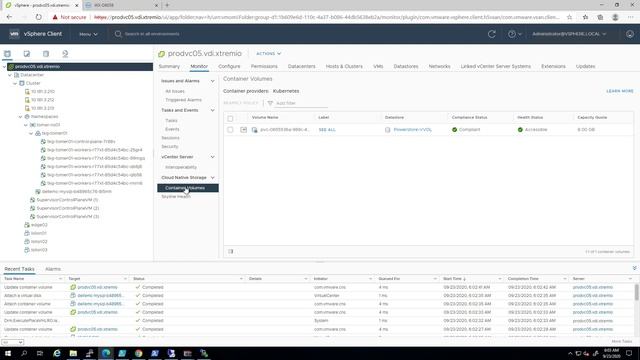The width and height of the screenshot is (640, 360).
Task: Open the Menu dropdown in header
Action: (x=89, y=34)
